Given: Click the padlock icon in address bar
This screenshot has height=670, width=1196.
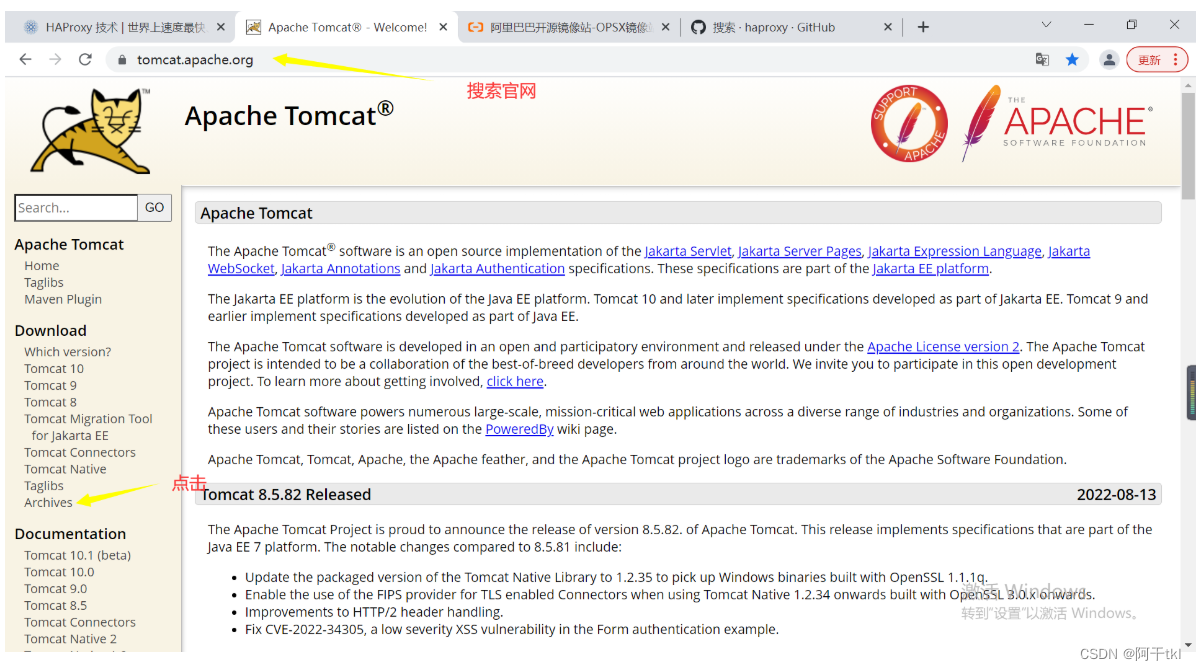Looking at the screenshot, I should (121, 60).
